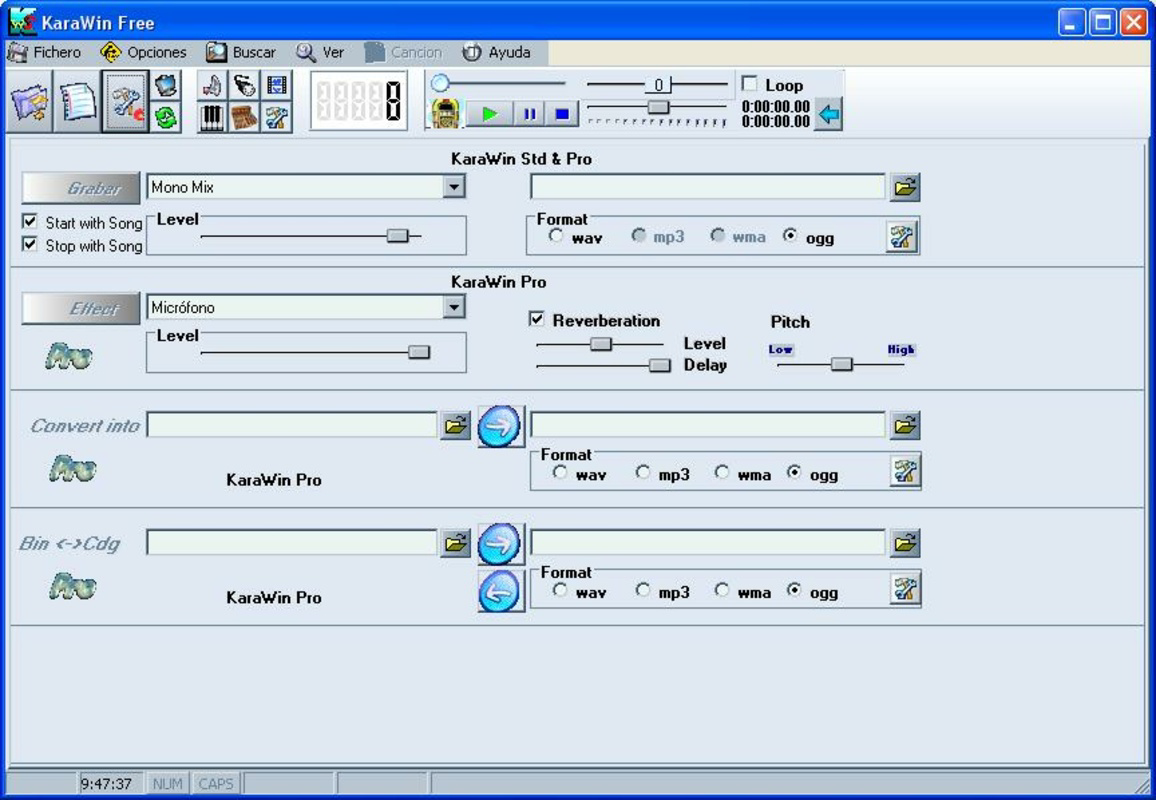Expand the Micrófono dropdown
1156x800 pixels.
coord(454,307)
